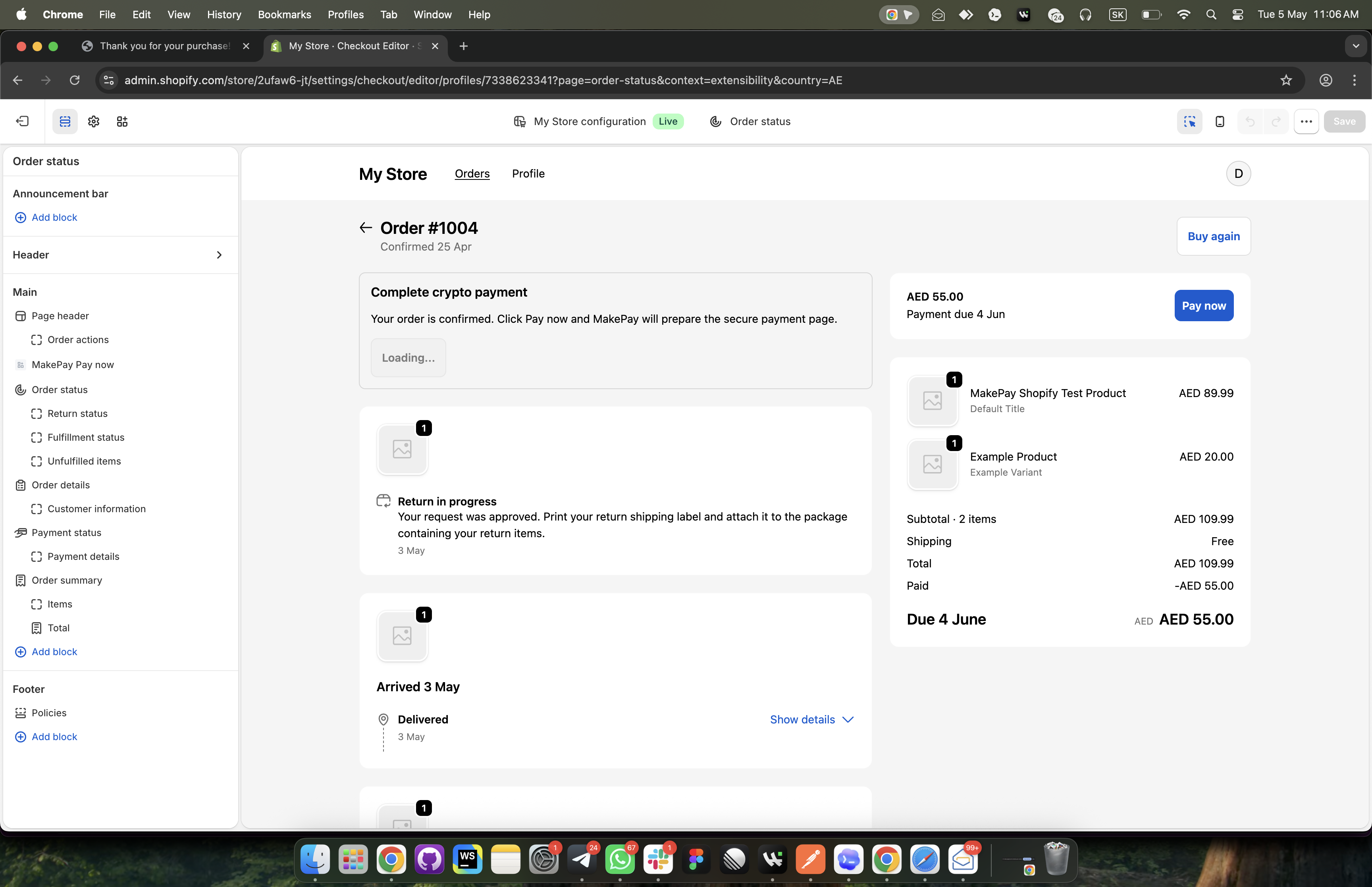Bookmark page with star icon
This screenshot has width=1372, height=887.
point(1286,80)
